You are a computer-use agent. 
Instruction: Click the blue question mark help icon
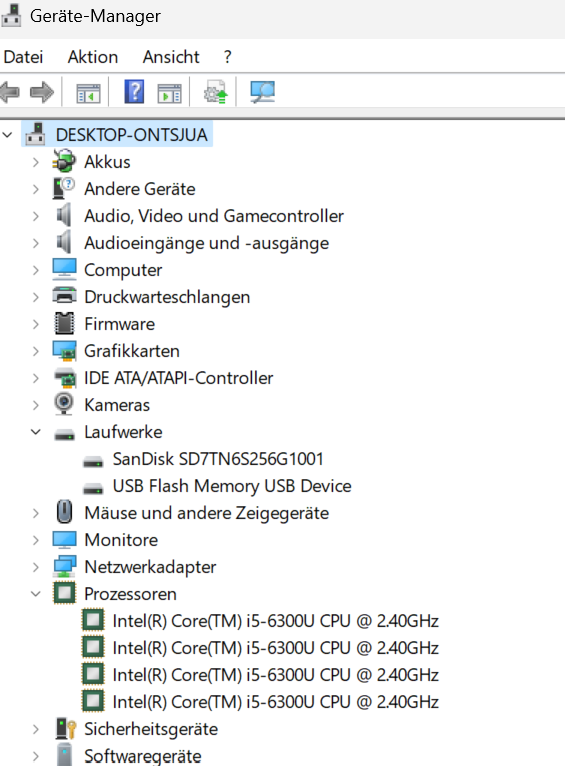[134, 92]
